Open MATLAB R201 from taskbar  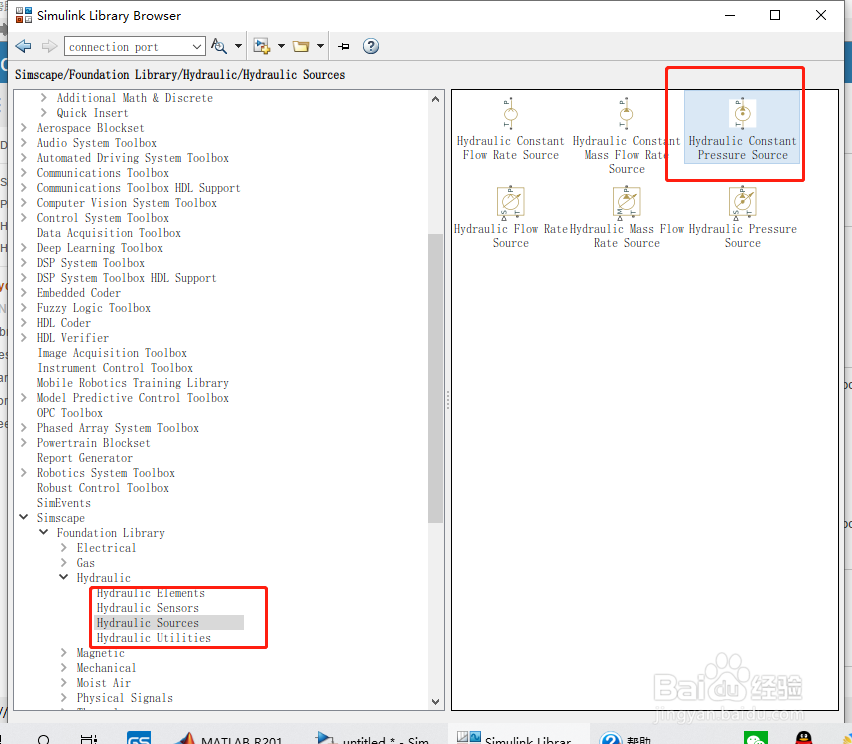point(229,738)
